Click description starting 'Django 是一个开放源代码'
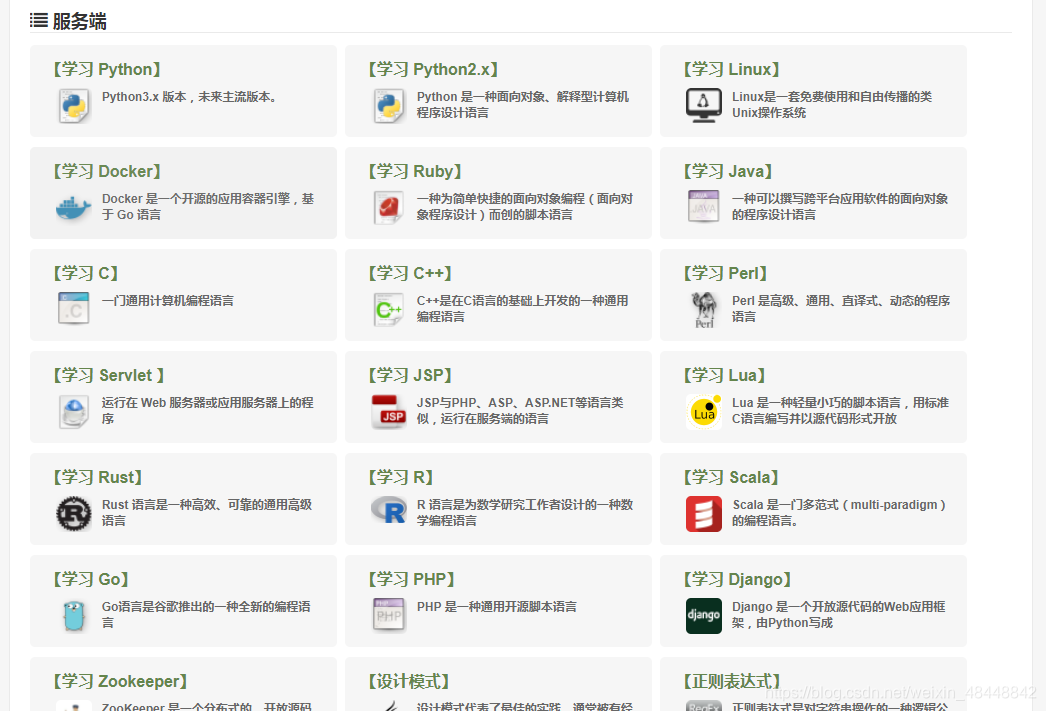 (839, 615)
